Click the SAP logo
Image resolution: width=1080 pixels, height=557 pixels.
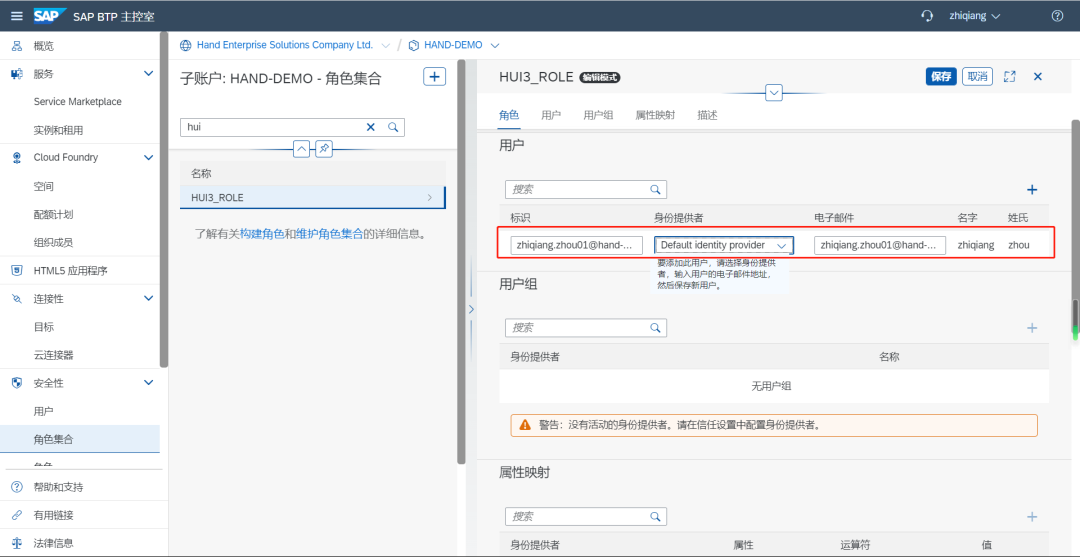(50, 16)
